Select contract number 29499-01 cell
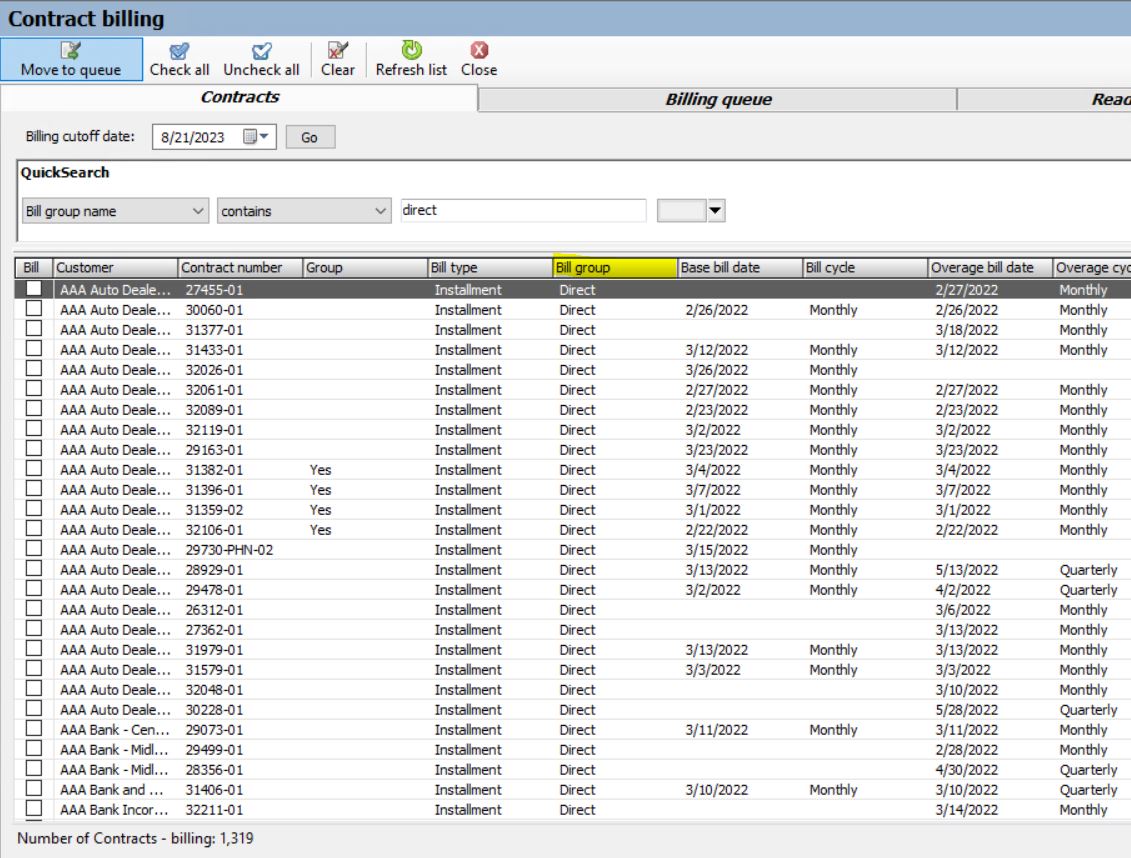The height and width of the screenshot is (858, 1131). tap(214, 751)
